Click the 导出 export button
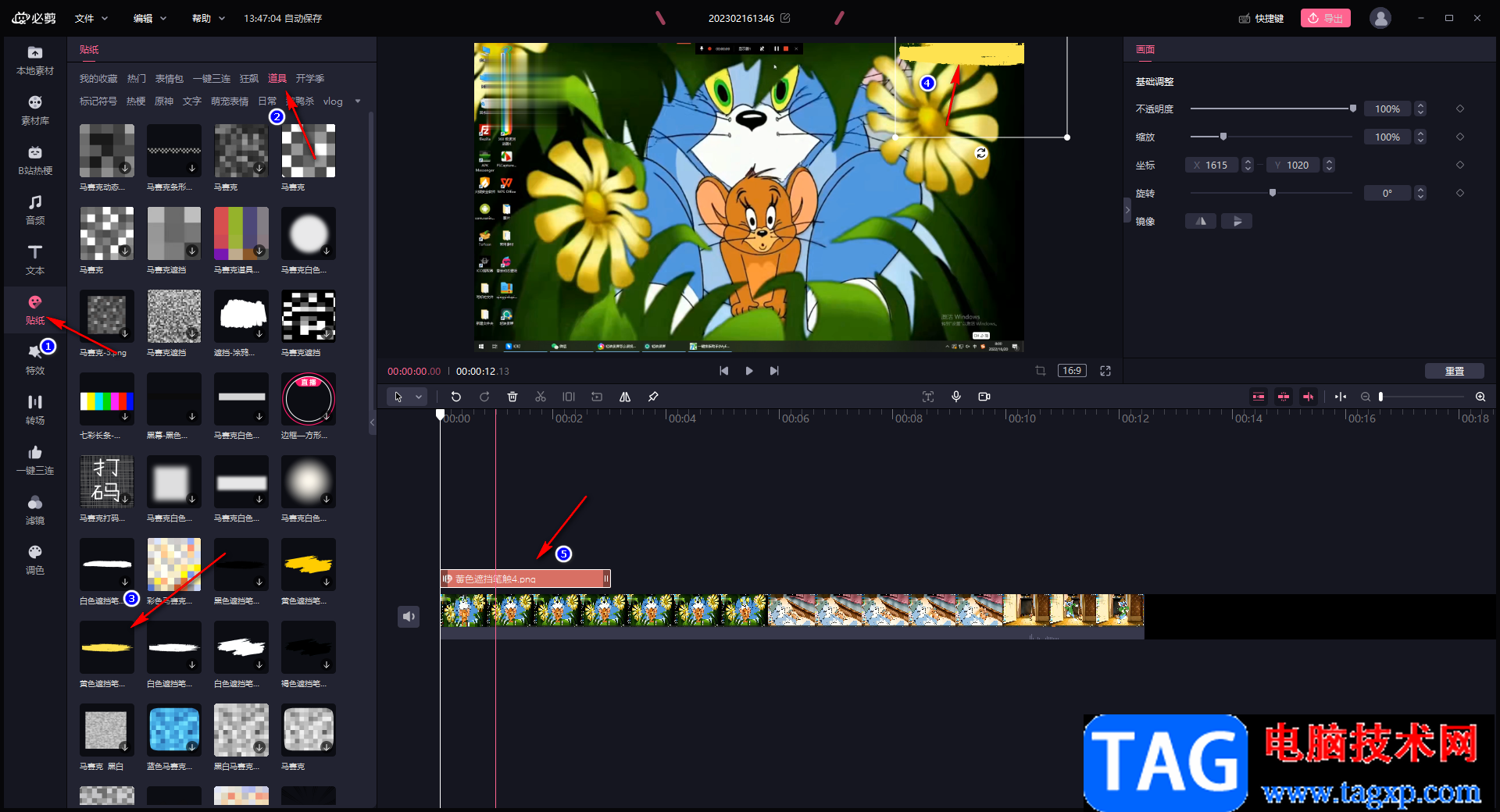 click(1326, 18)
